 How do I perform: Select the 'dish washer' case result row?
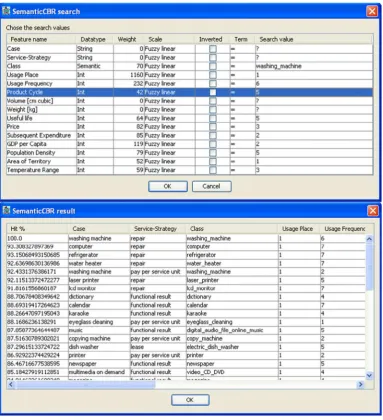(186, 347)
